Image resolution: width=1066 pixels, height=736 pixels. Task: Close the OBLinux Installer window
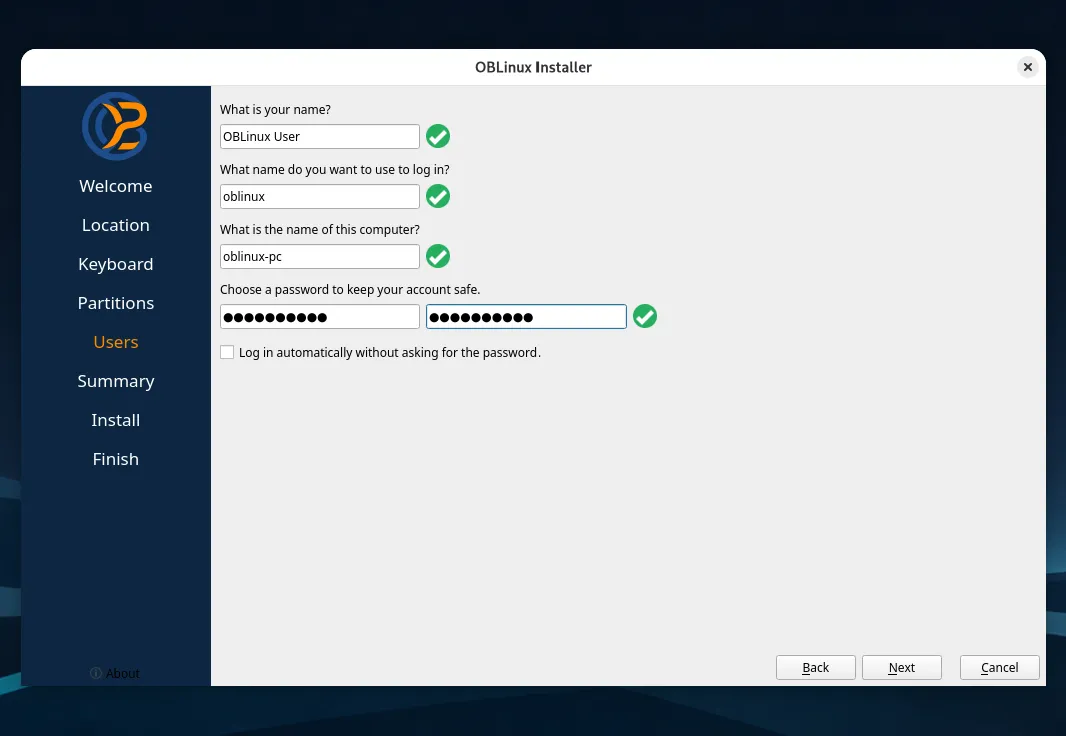[1027, 67]
